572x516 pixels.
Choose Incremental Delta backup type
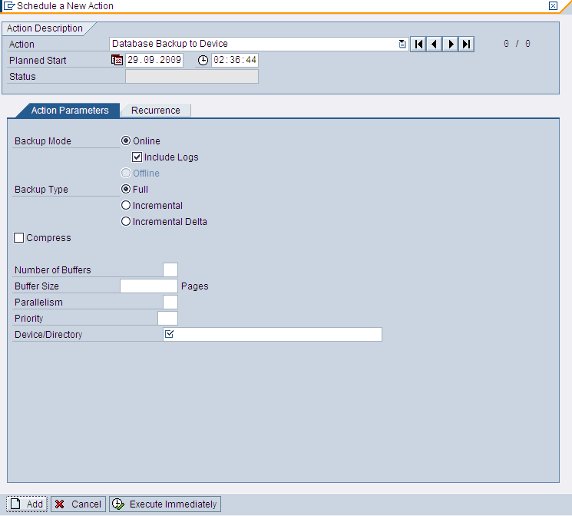(x=125, y=221)
